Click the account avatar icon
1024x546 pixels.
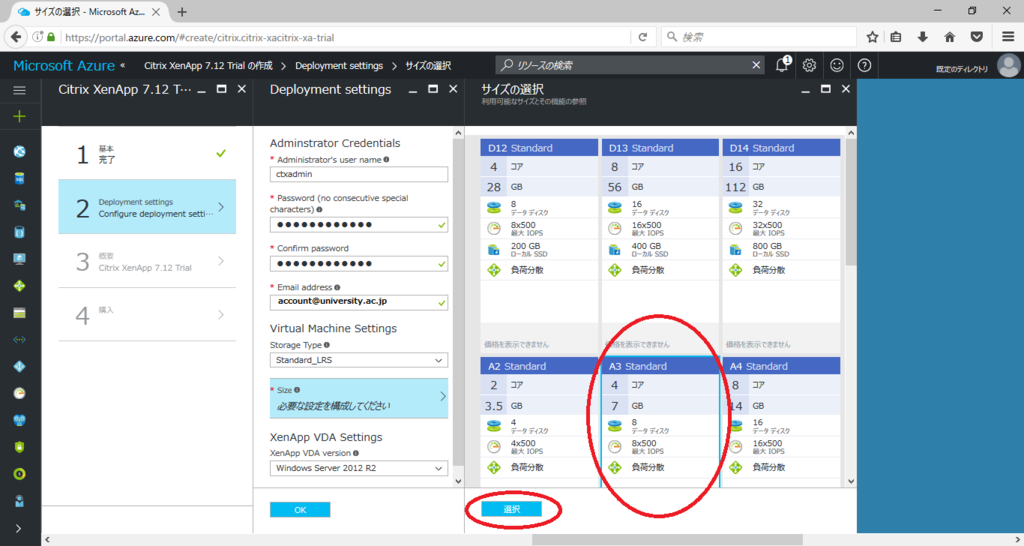[1008, 65]
